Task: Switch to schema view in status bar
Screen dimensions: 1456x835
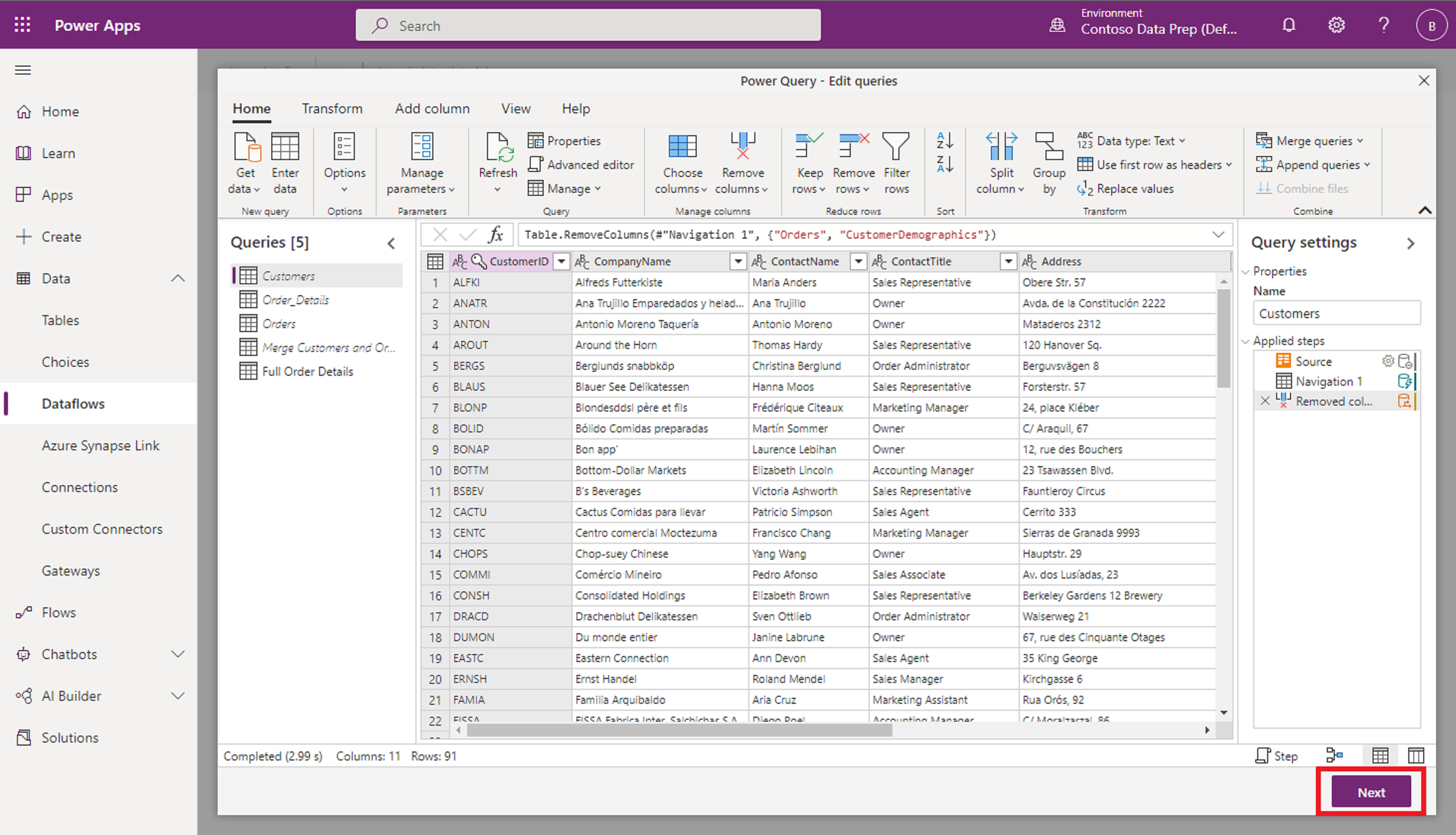Action: point(1415,756)
